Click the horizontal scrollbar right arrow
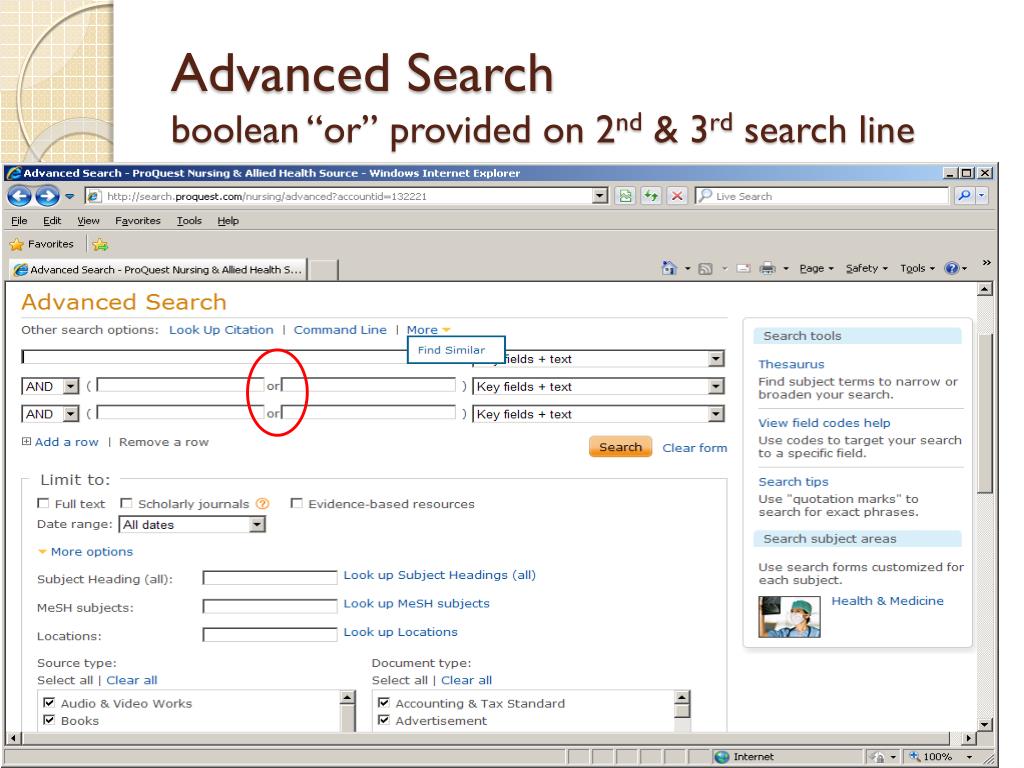 click(969, 737)
